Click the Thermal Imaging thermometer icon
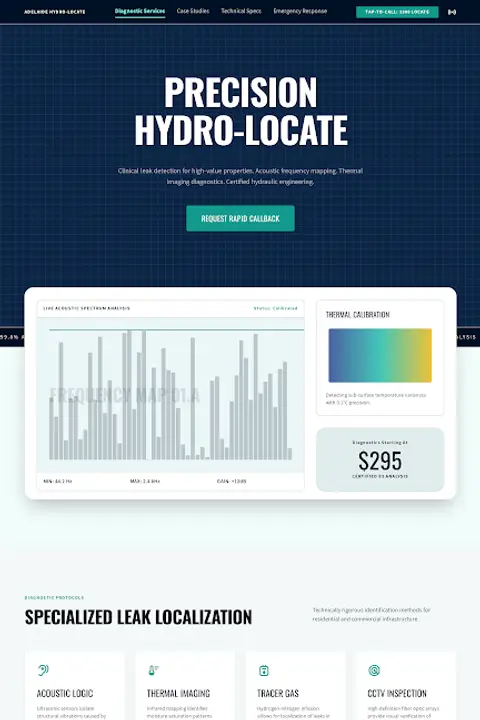 [x=153, y=670]
